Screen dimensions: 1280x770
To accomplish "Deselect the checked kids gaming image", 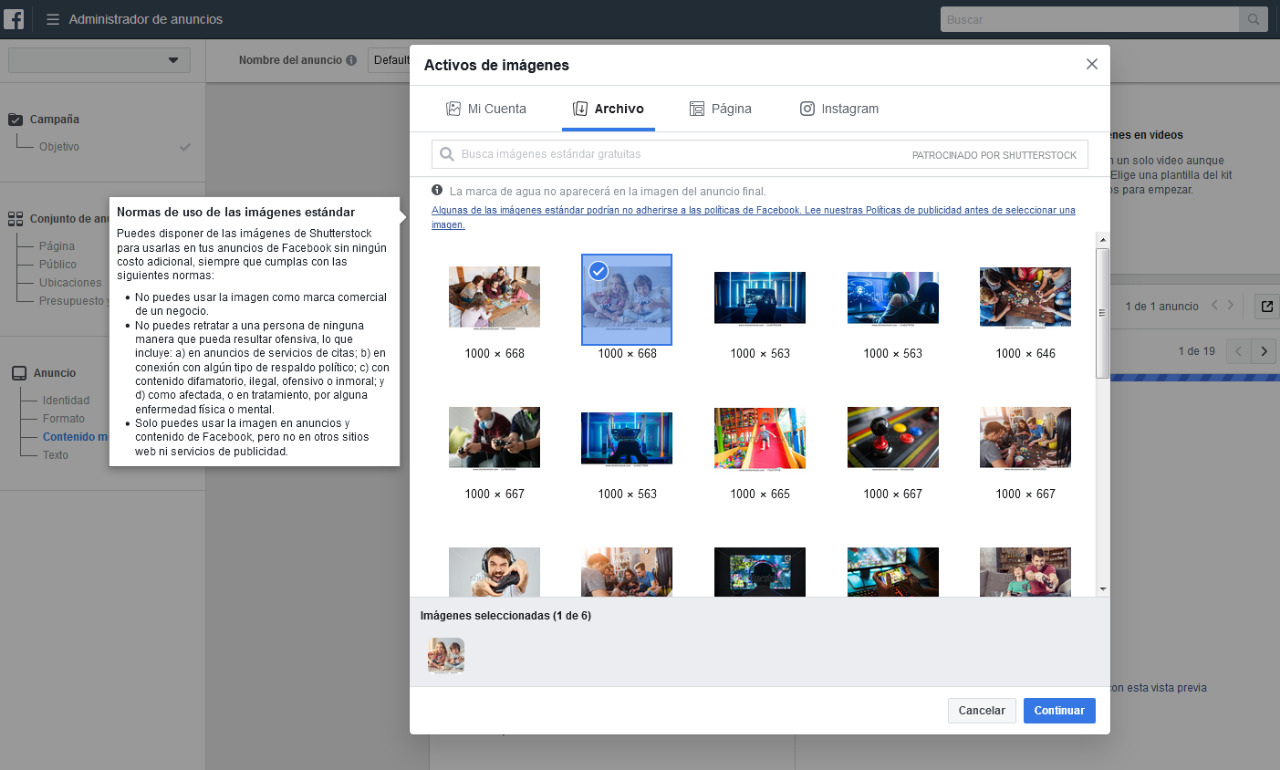I will pyautogui.click(x=626, y=299).
